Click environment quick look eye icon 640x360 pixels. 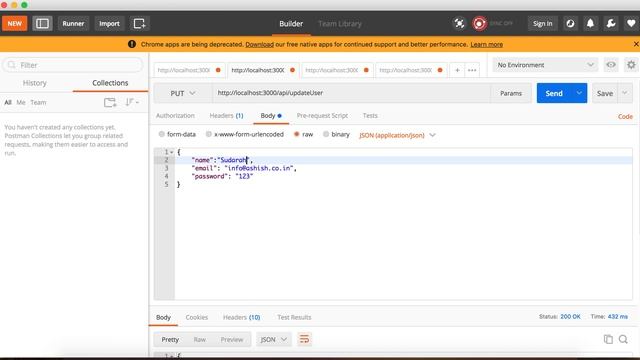point(611,65)
